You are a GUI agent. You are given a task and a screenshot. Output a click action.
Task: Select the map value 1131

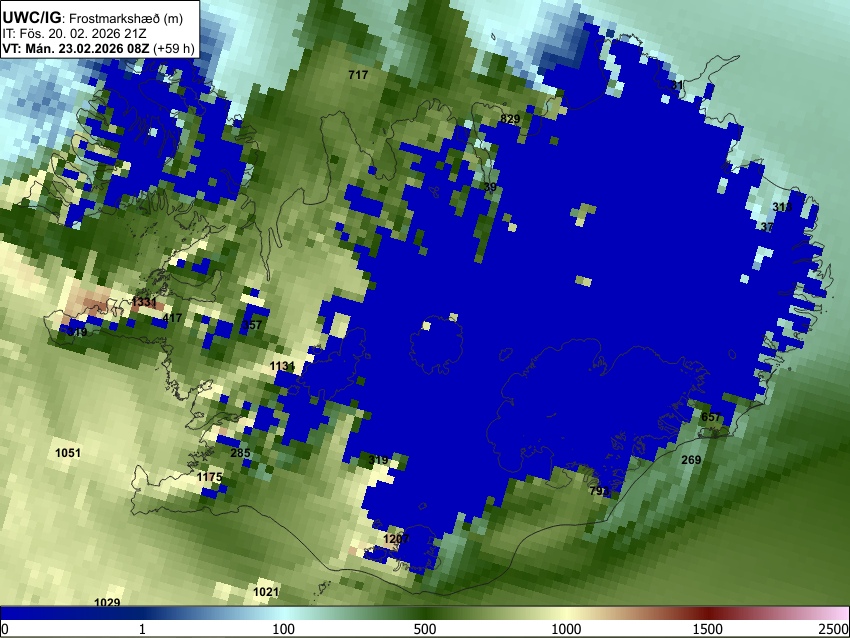click(x=282, y=366)
